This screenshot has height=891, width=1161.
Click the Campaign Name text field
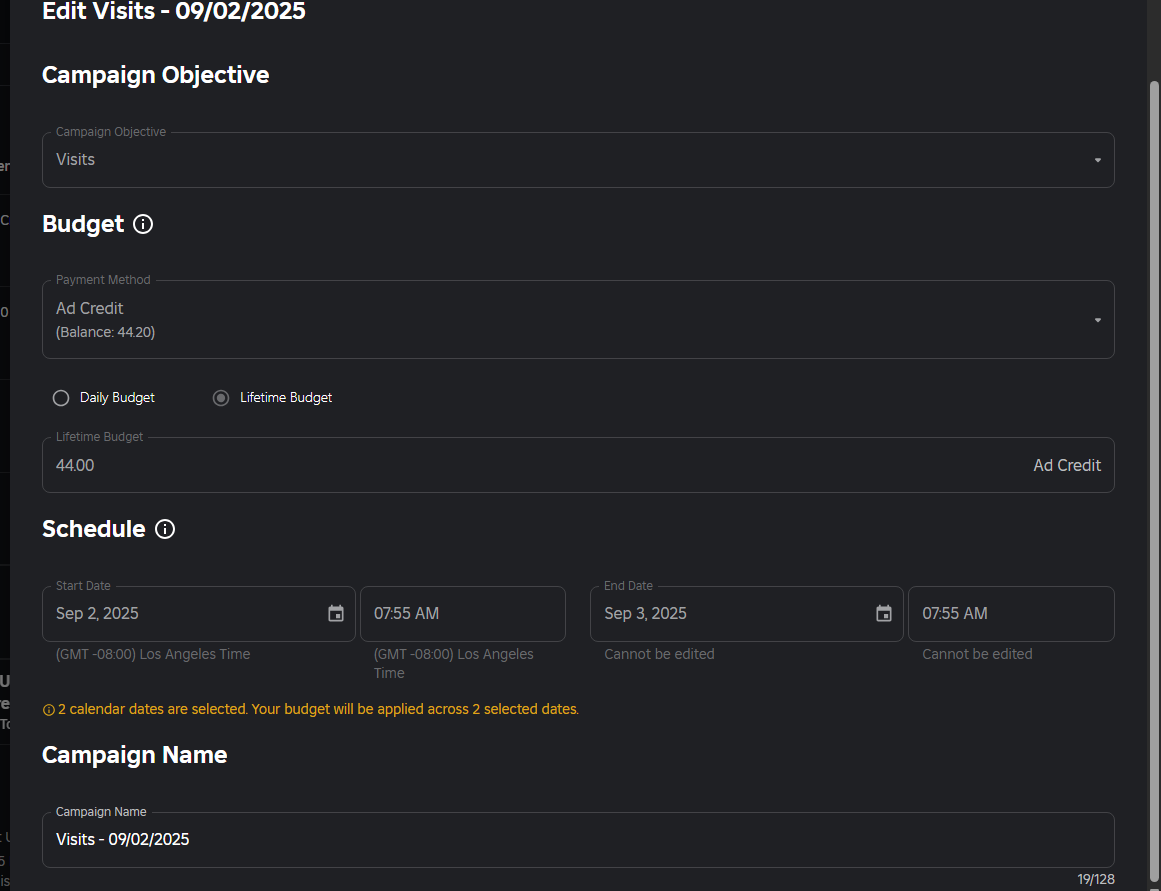(x=578, y=840)
